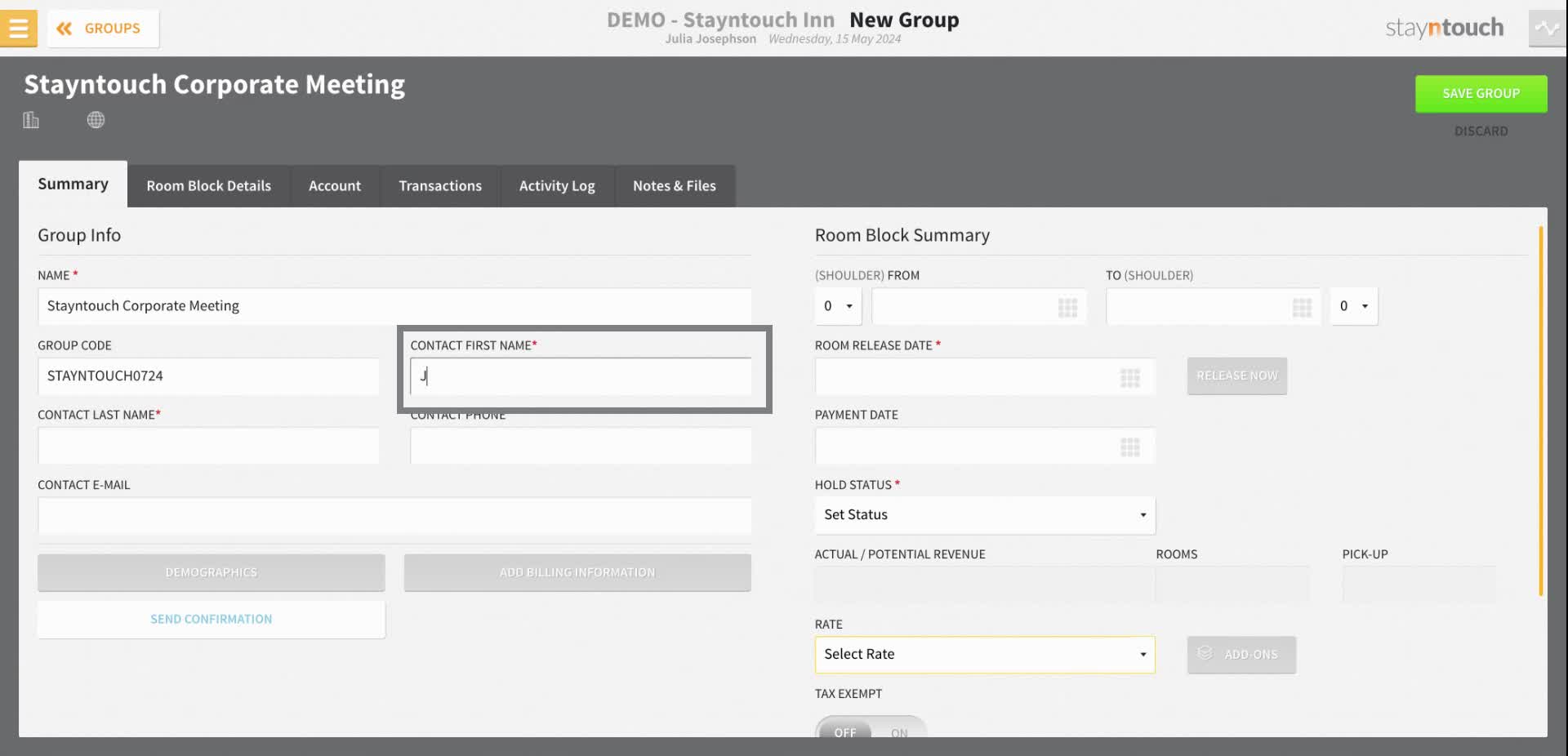The width and height of the screenshot is (1568, 756).
Task: Focus the Contact First Name field
Action: pyautogui.click(x=581, y=376)
